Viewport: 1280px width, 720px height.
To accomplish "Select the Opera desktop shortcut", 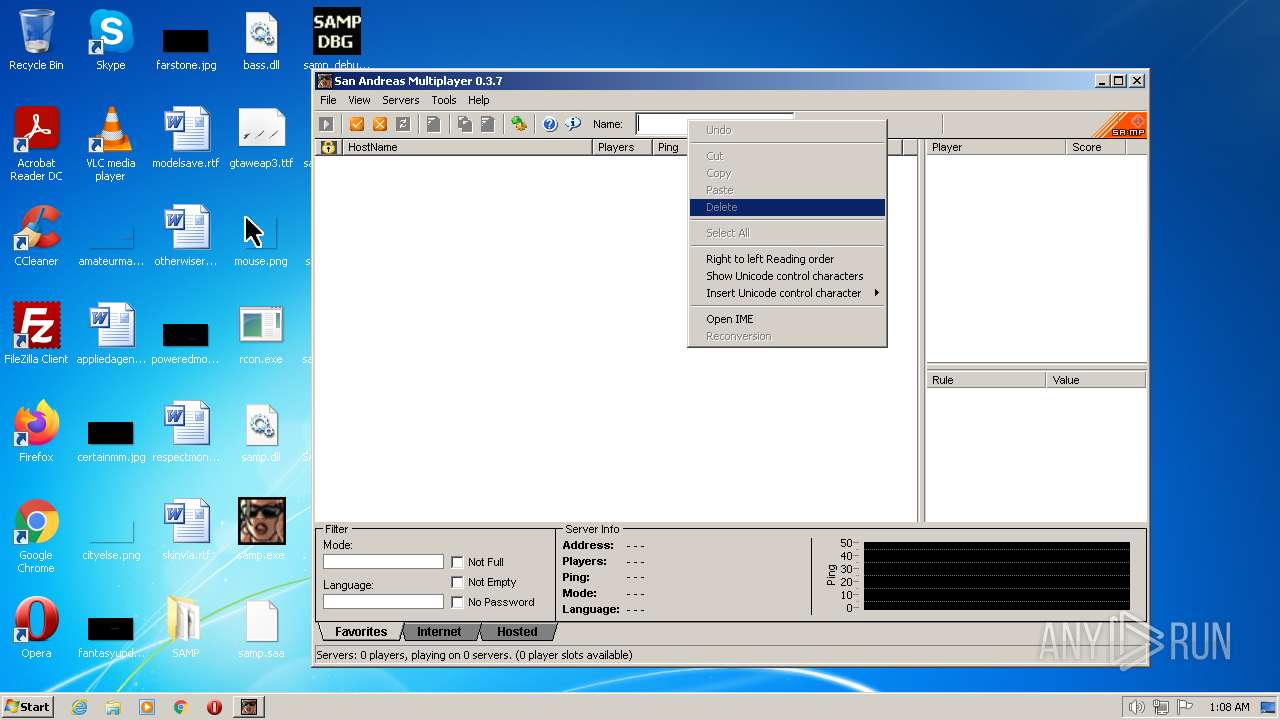I will tap(36, 629).
